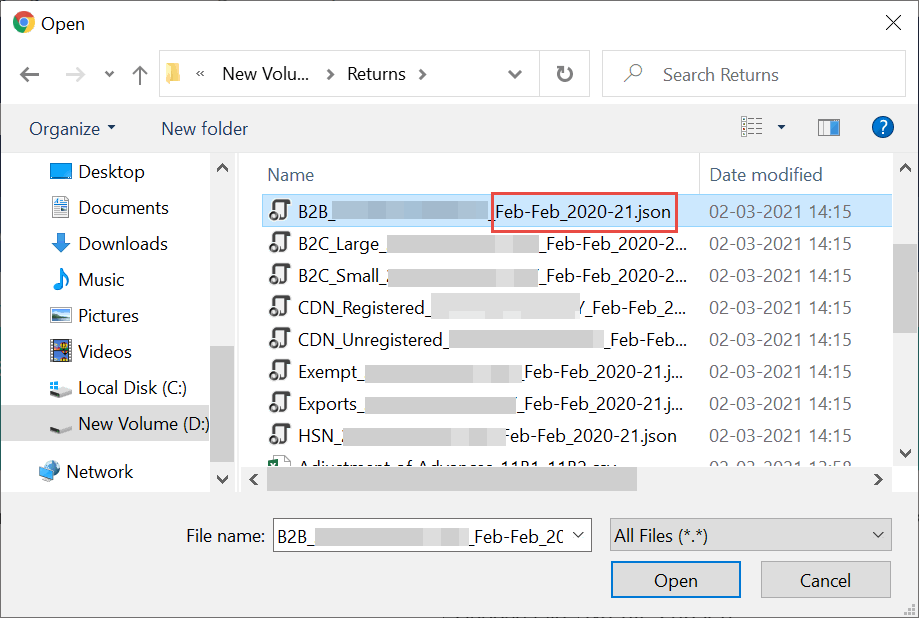Create a New folder
Screen dimensions: 919x618
click(205, 128)
